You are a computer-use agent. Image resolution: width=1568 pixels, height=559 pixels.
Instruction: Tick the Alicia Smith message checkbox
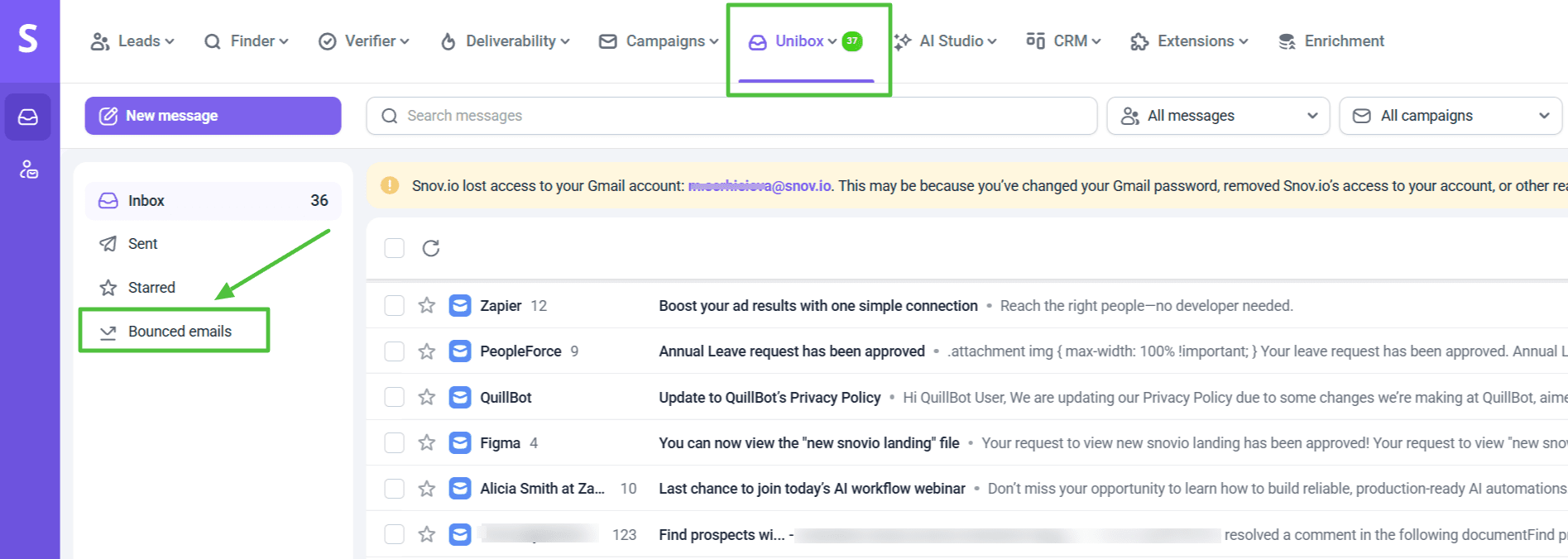[x=395, y=489]
